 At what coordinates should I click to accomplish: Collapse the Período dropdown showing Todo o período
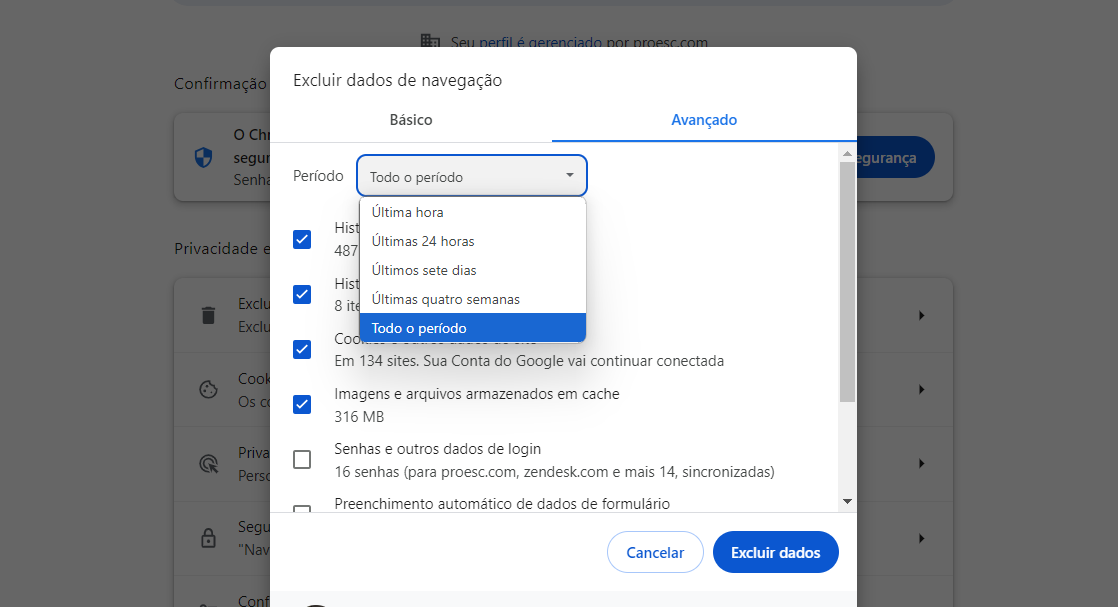point(471,175)
